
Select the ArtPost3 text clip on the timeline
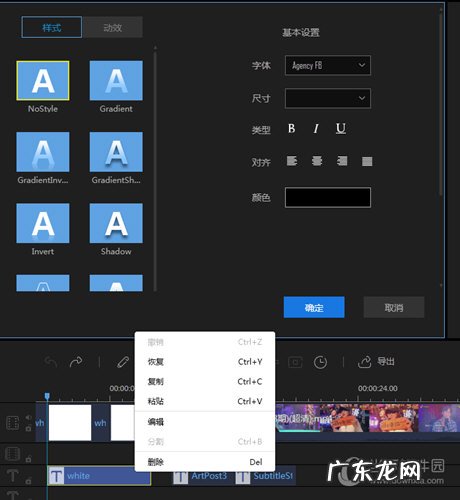click(203, 476)
